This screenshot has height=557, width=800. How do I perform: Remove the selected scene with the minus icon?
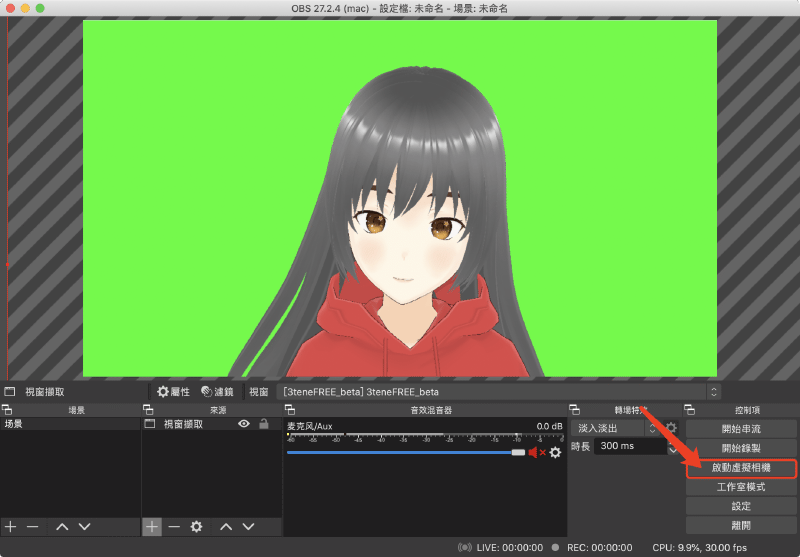click(33, 526)
